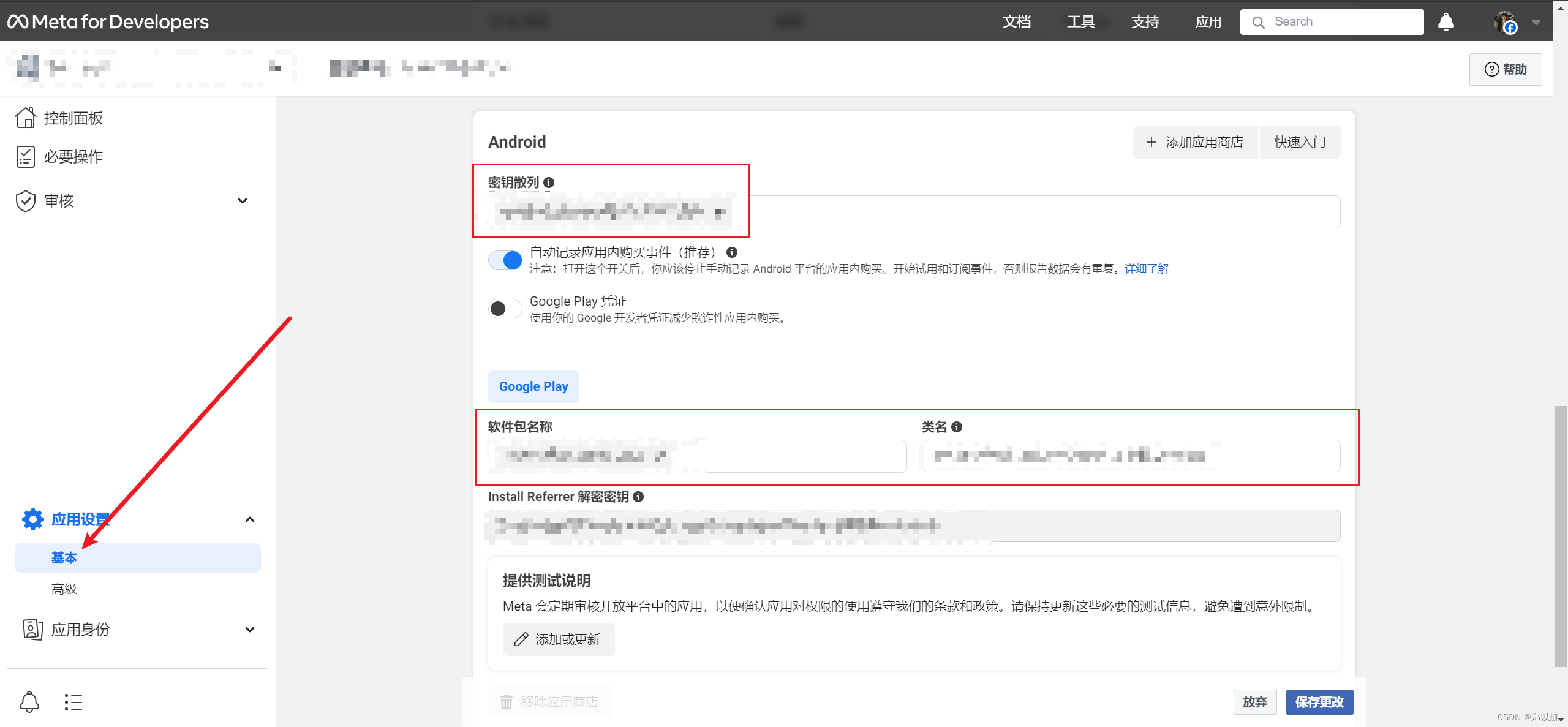Click the info icon beside 密钥散列
Viewport: 1568px width, 727px height.
click(549, 183)
